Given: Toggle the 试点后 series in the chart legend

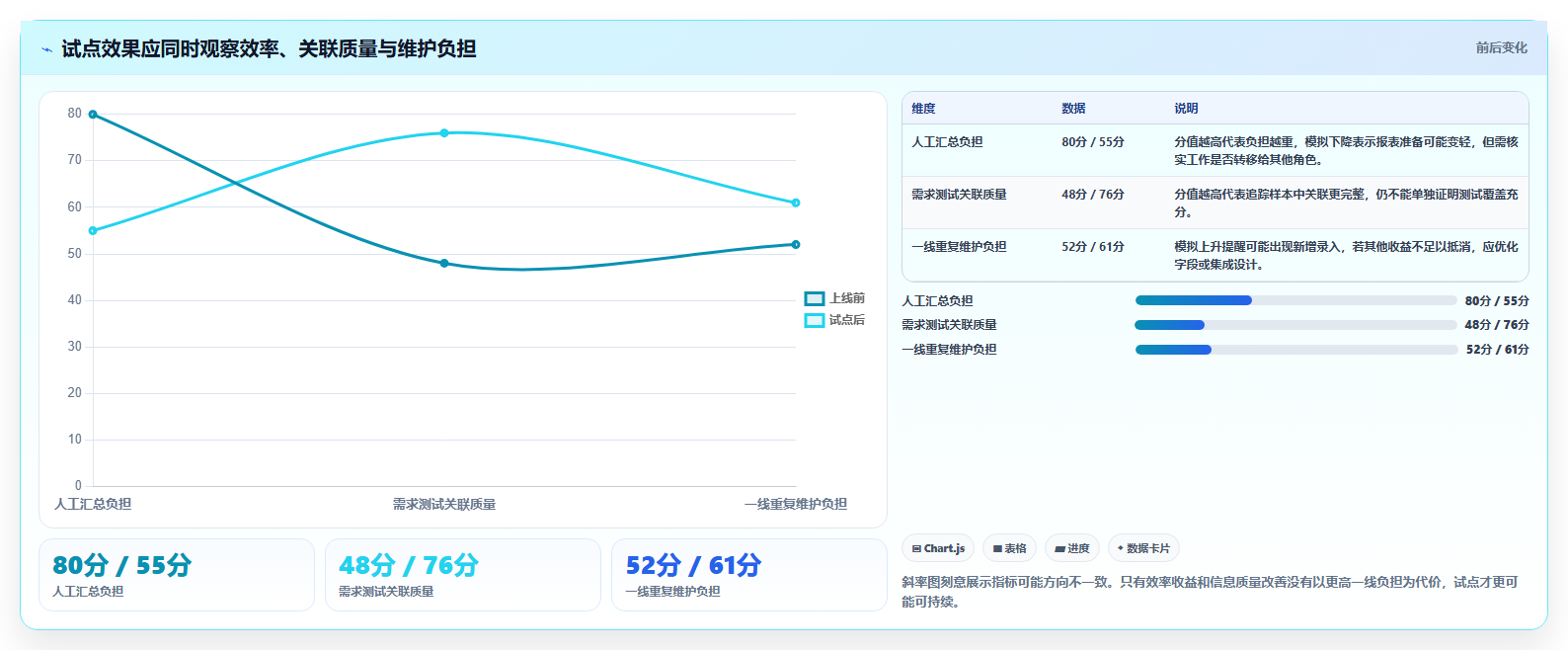Looking at the screenshot, I should point(834,320).
